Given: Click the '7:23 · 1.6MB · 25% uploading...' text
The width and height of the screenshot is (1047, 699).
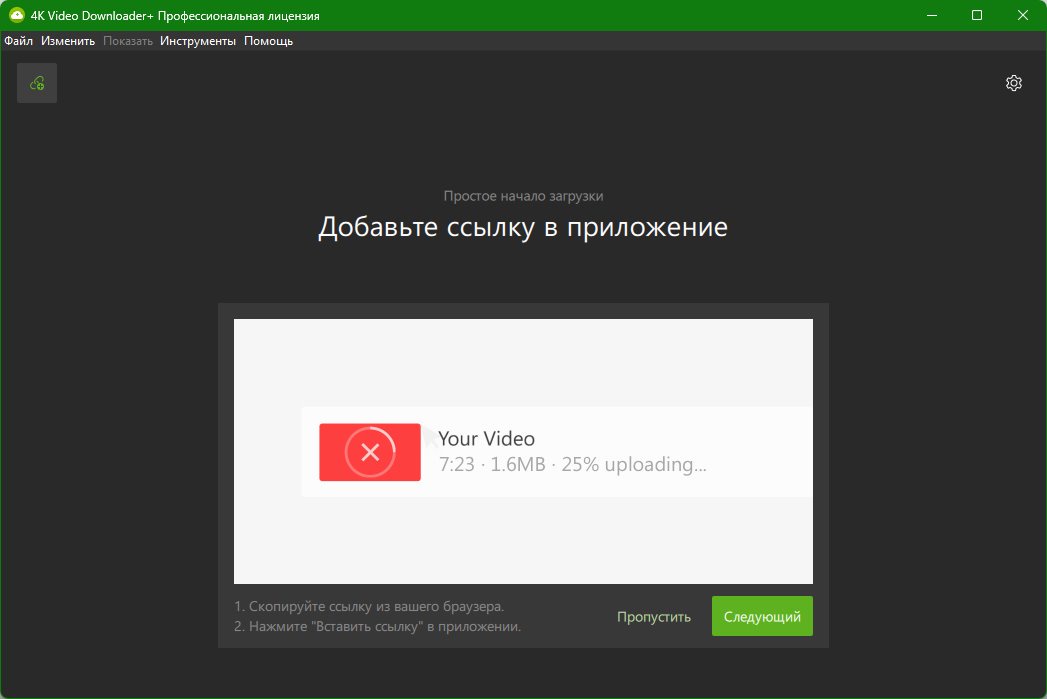Looking at the screenshot, I should click(572, 464).
